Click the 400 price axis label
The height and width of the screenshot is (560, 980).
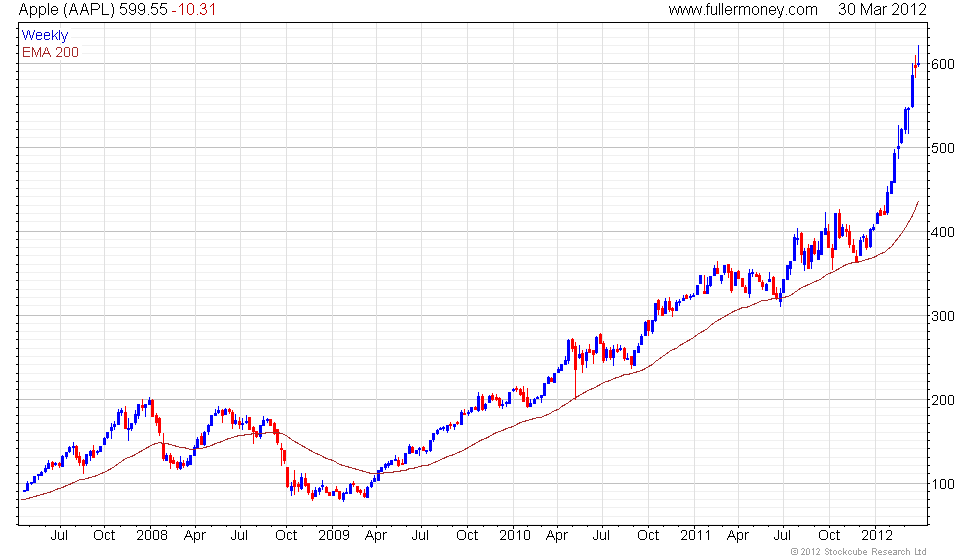[x=943, y=232]
